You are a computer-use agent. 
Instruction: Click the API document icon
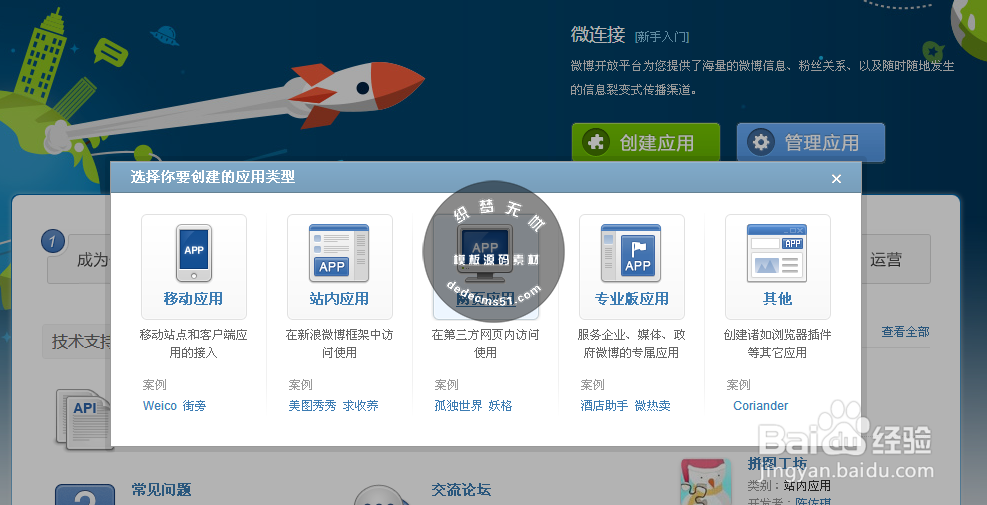(x=84, y=419)
